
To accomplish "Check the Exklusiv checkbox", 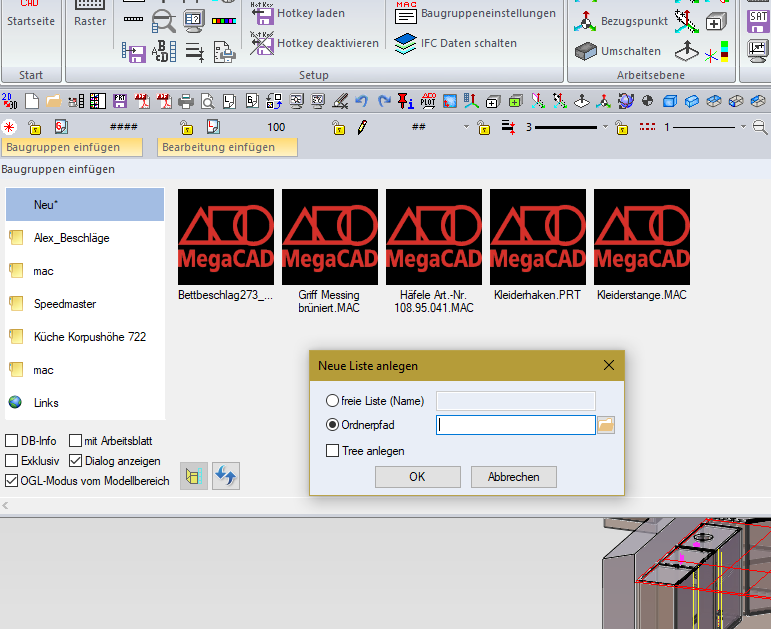I will pos(11,461).
